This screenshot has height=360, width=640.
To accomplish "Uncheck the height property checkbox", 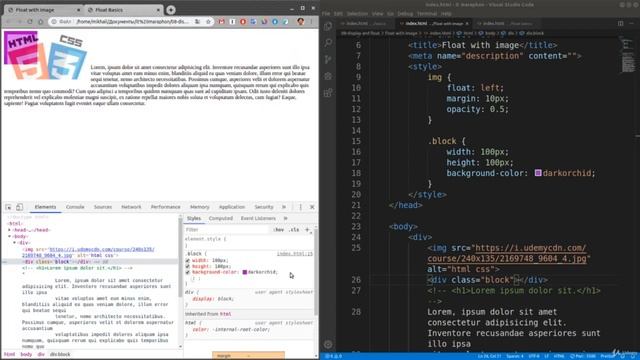I will coord(188,266).
